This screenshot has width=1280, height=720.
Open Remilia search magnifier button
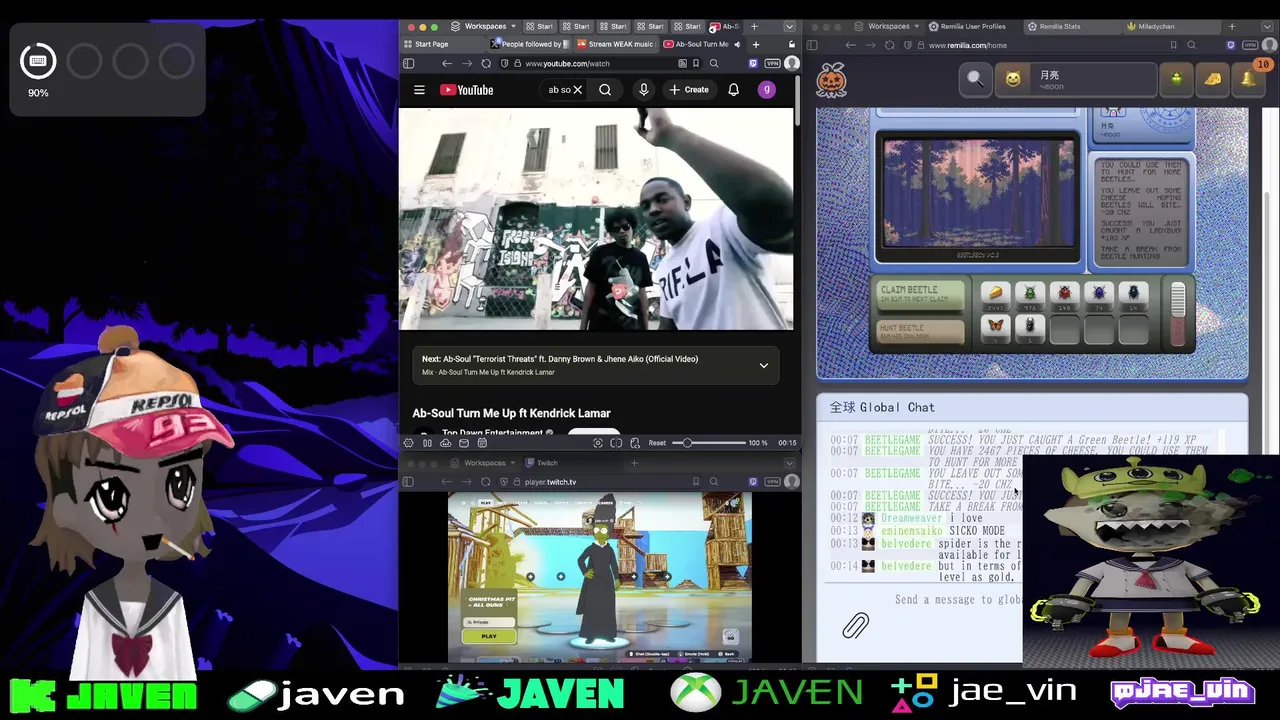[975, 79]
